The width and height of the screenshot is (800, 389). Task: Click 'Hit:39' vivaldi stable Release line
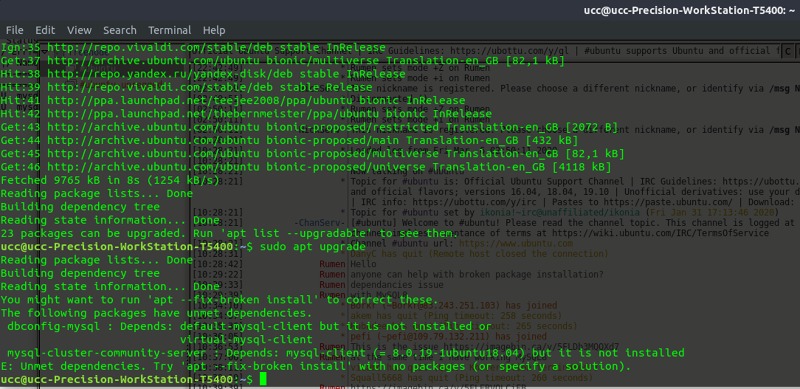click(187, 87)
